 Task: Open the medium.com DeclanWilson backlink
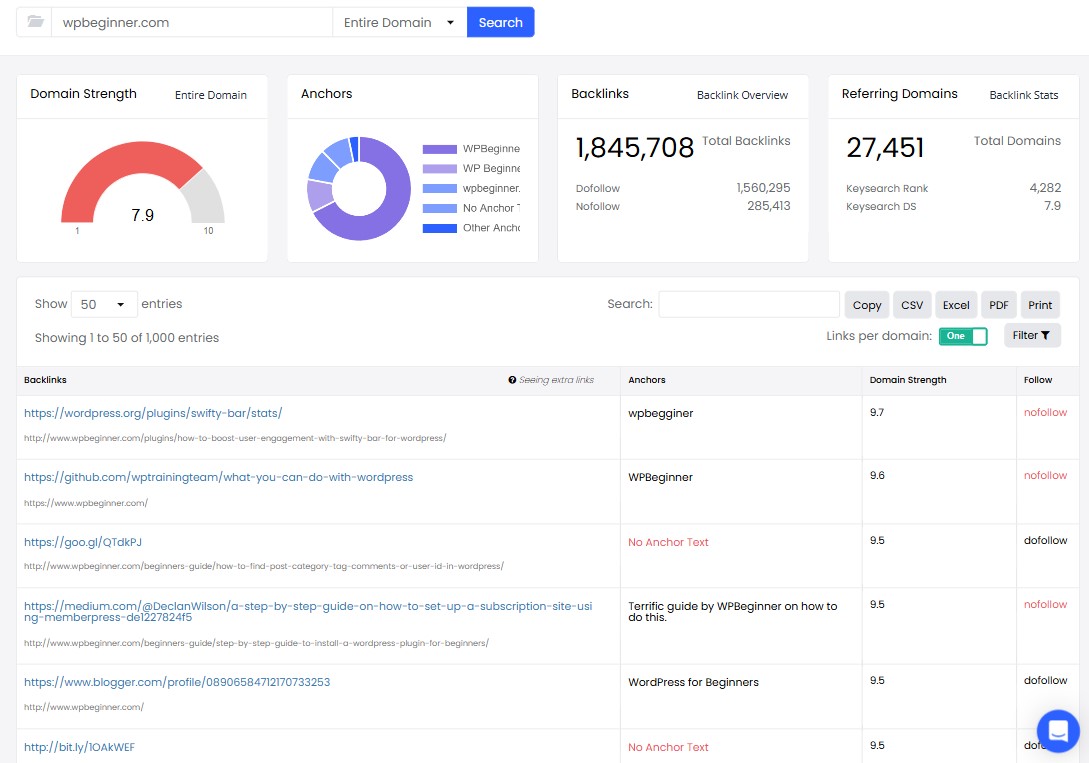click(308, 612)
